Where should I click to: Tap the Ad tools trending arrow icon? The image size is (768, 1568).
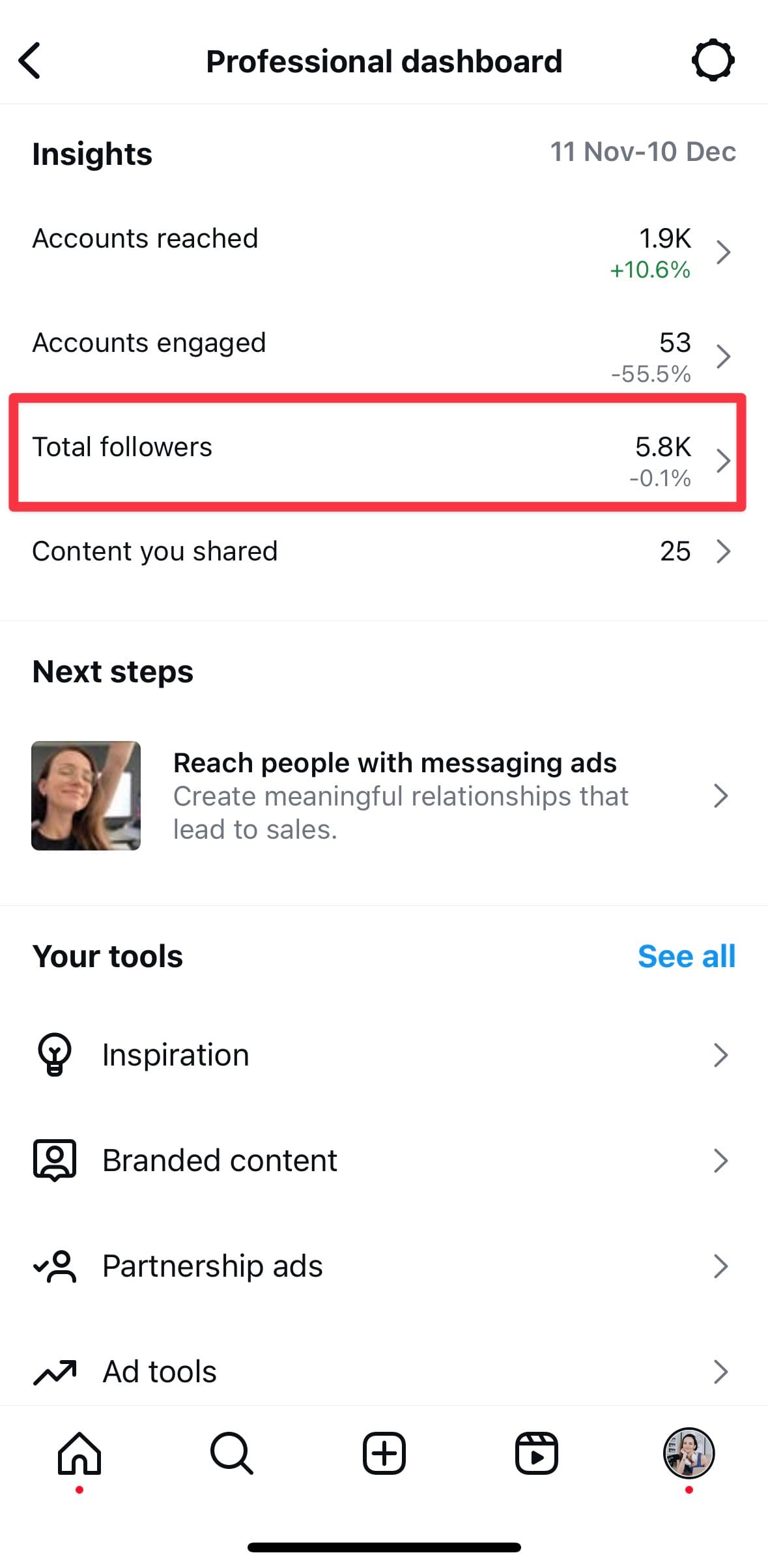[x=55, y=1371]
